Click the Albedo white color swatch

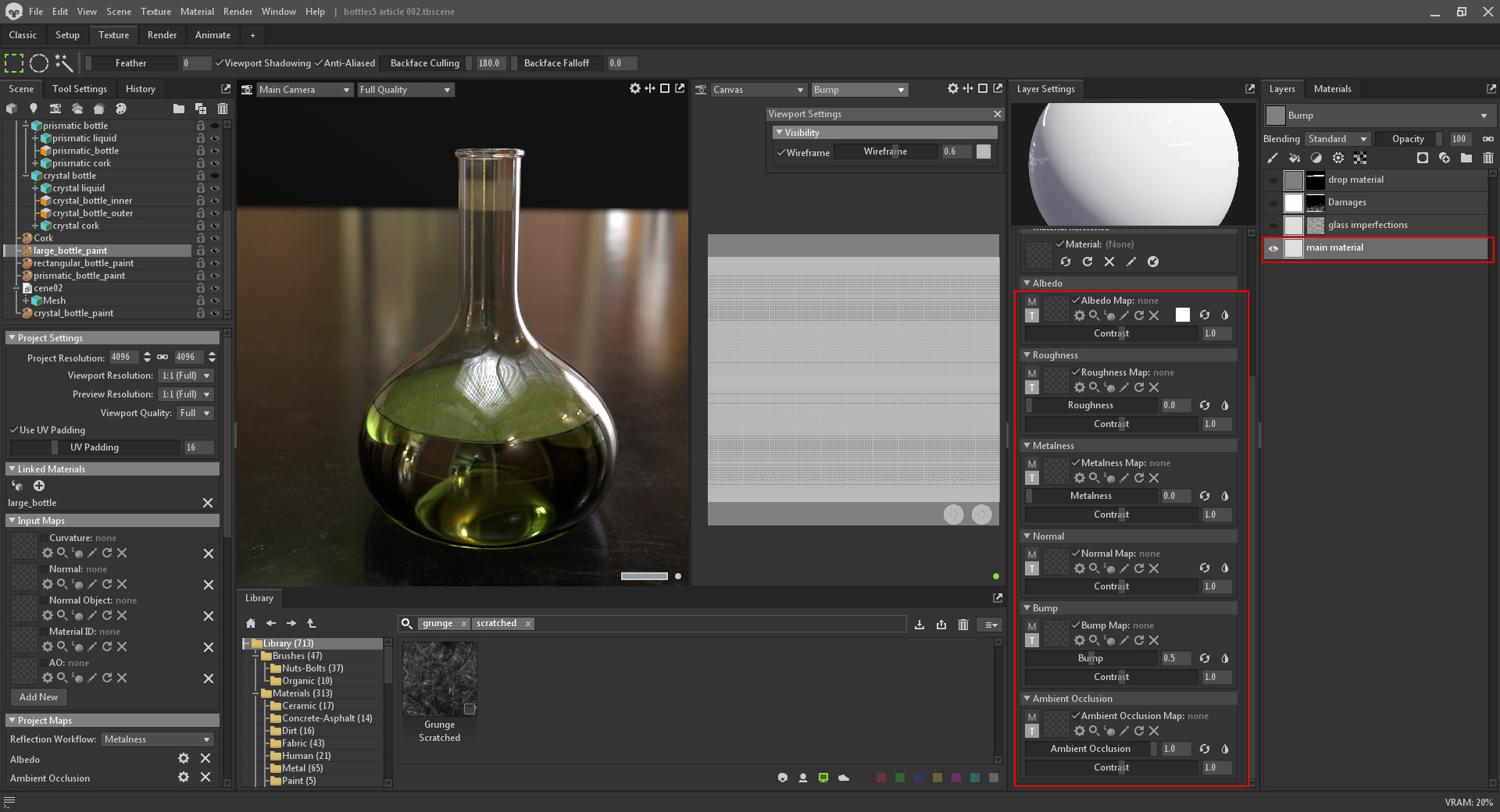(1183, 315)
